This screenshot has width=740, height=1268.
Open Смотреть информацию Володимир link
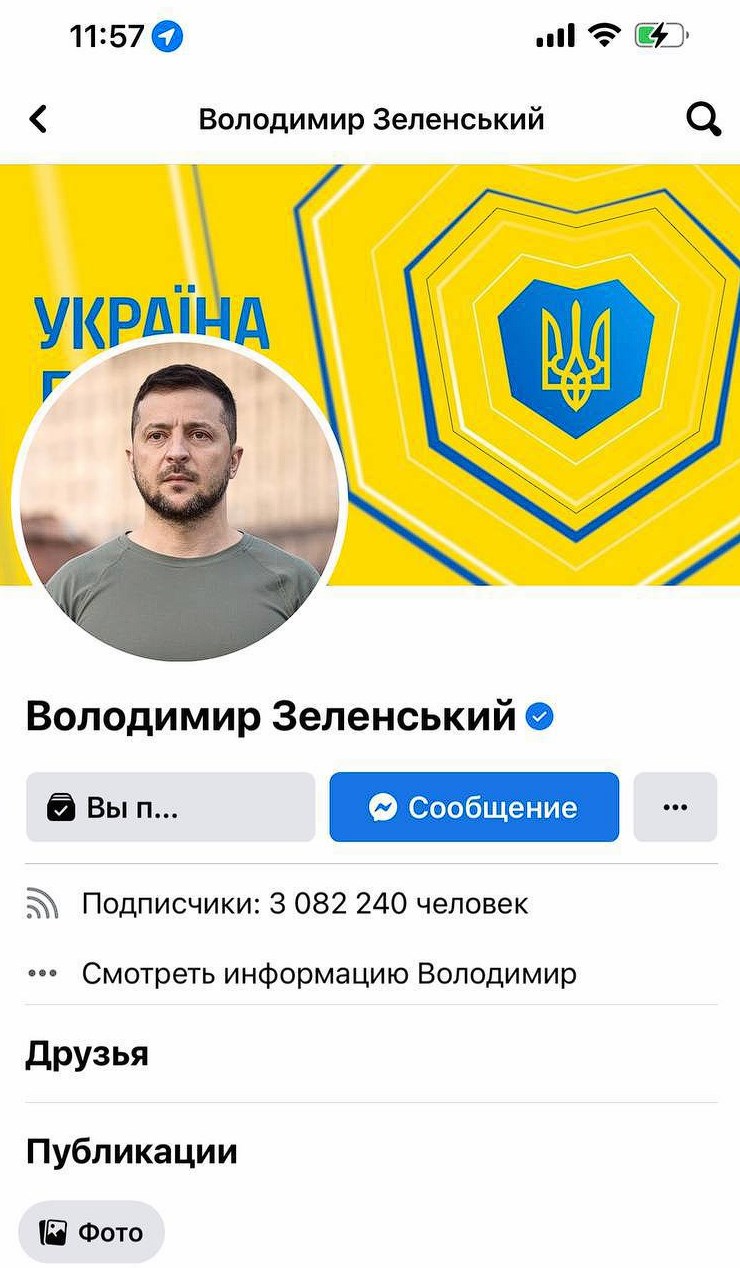point(329,973)
